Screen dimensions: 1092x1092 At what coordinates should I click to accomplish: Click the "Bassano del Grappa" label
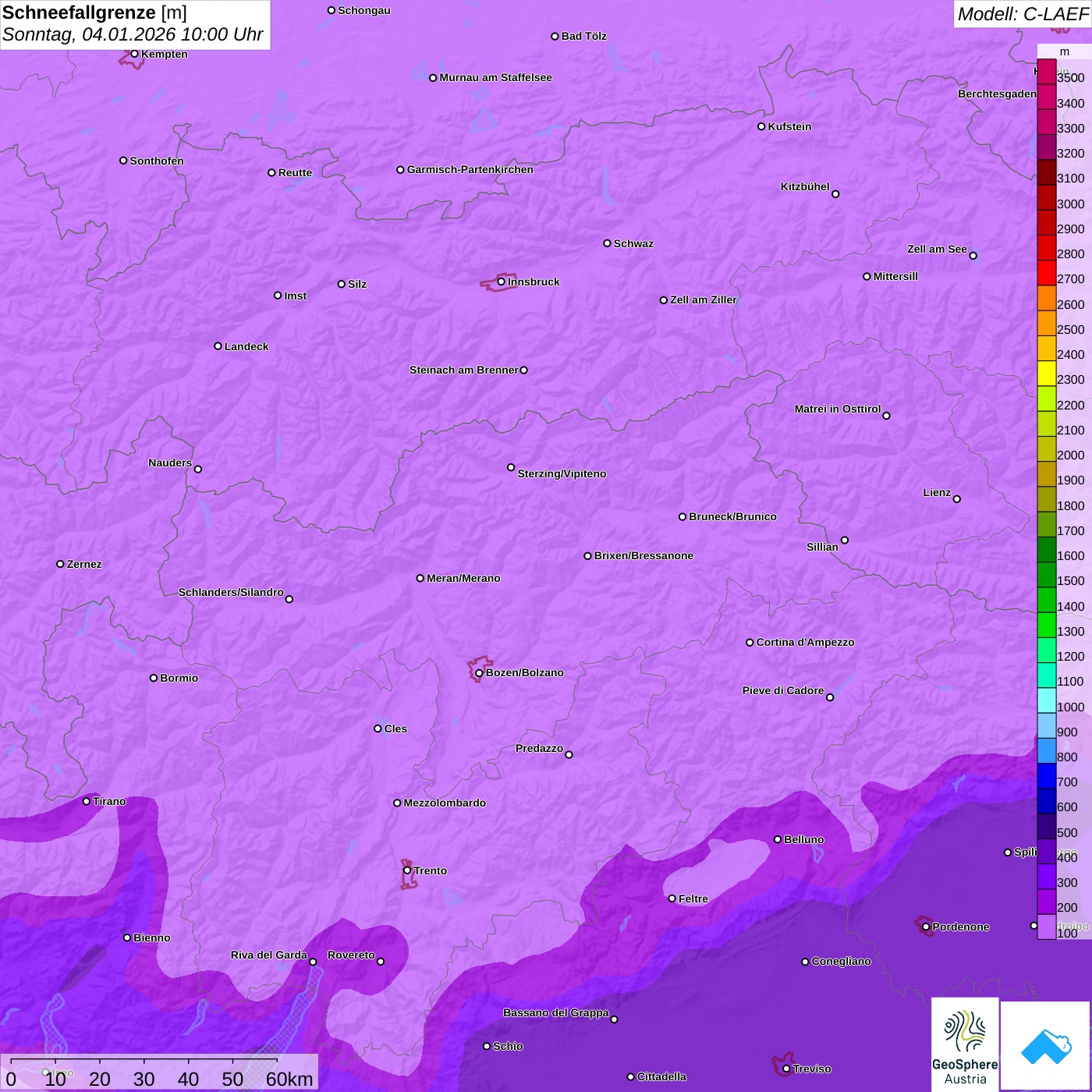(556, 1012)
